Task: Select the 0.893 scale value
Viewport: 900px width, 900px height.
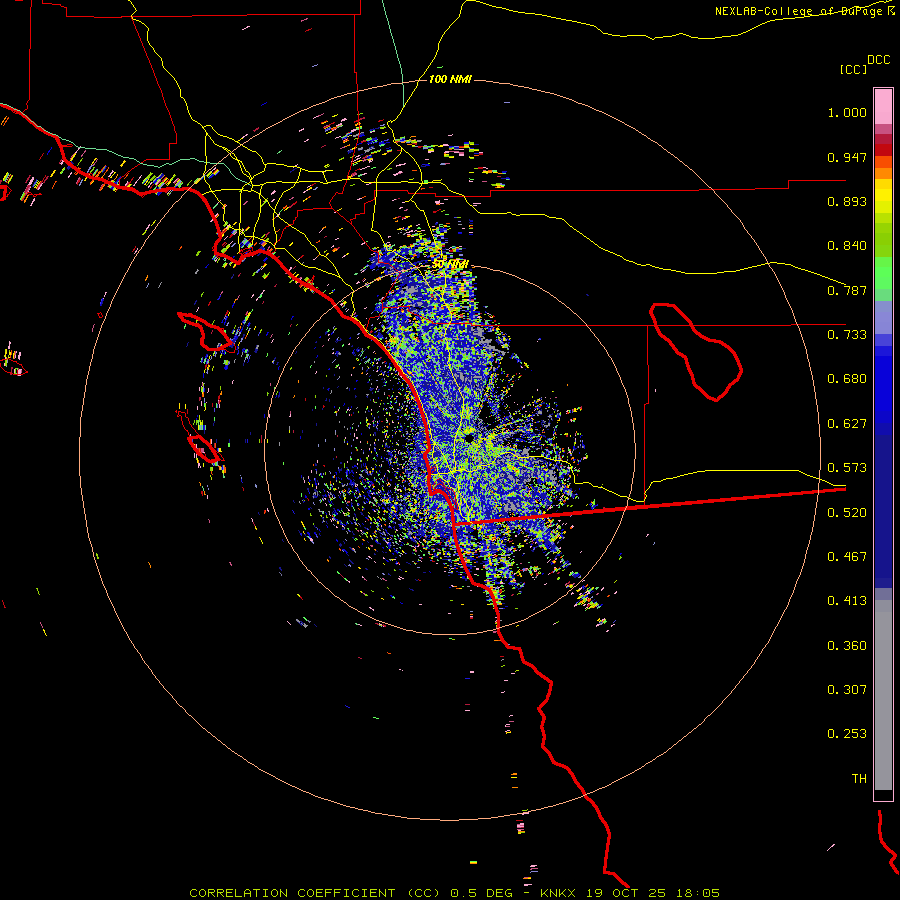Action: click(x=847, y=201)
